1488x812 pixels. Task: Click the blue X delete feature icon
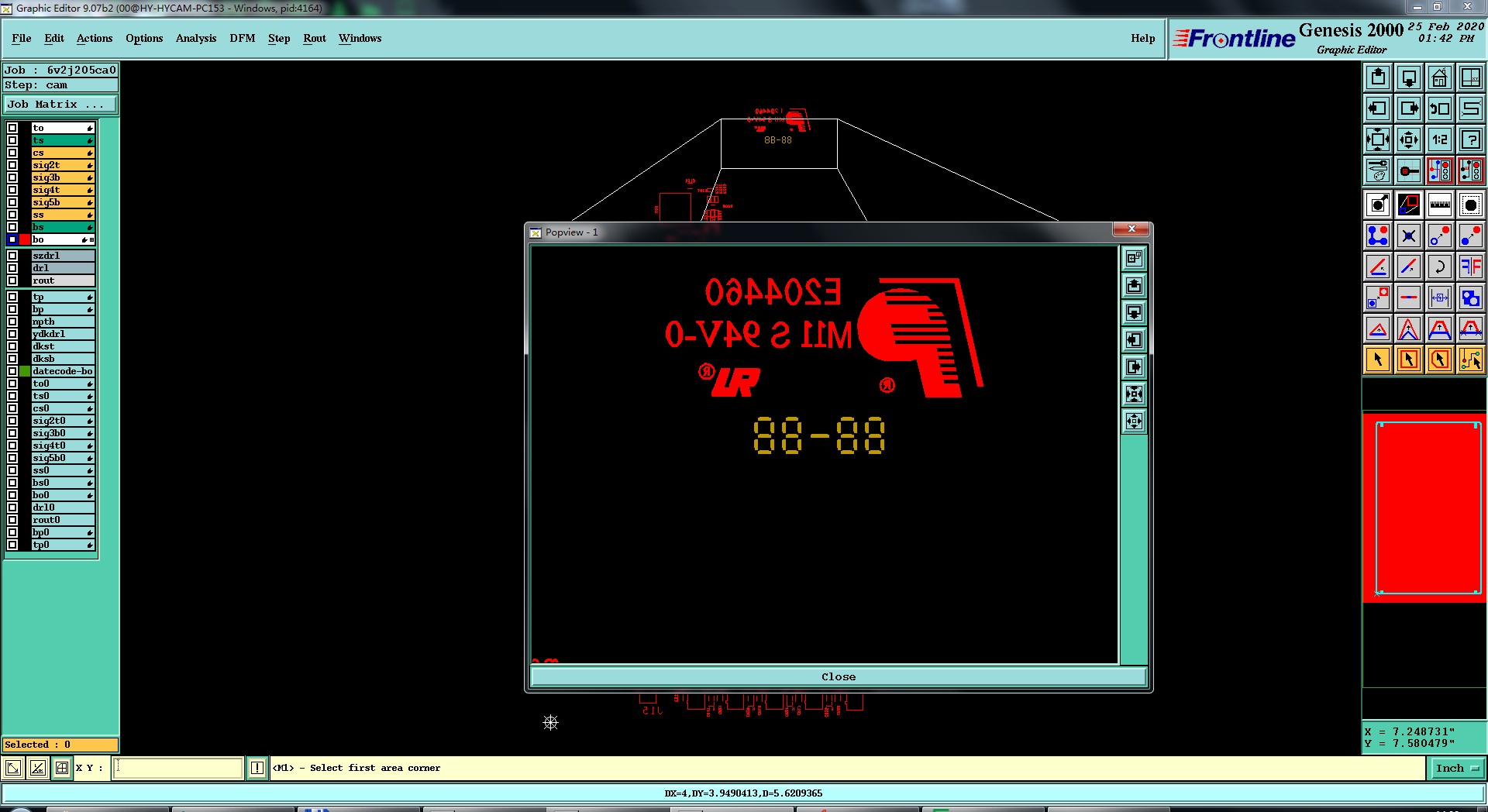(x=1409, y=236)
